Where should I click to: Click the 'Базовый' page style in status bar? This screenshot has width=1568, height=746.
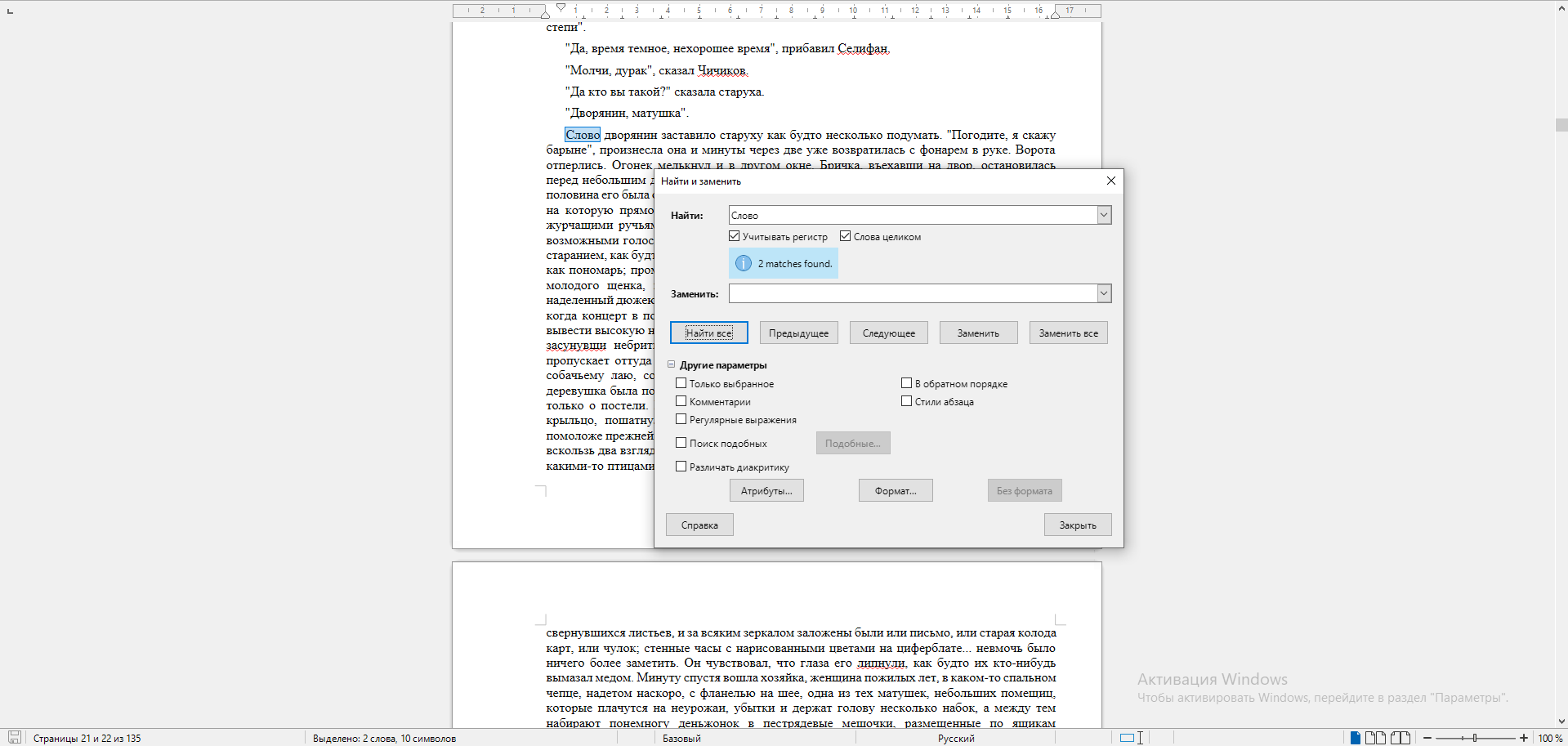tap(681, 738)
